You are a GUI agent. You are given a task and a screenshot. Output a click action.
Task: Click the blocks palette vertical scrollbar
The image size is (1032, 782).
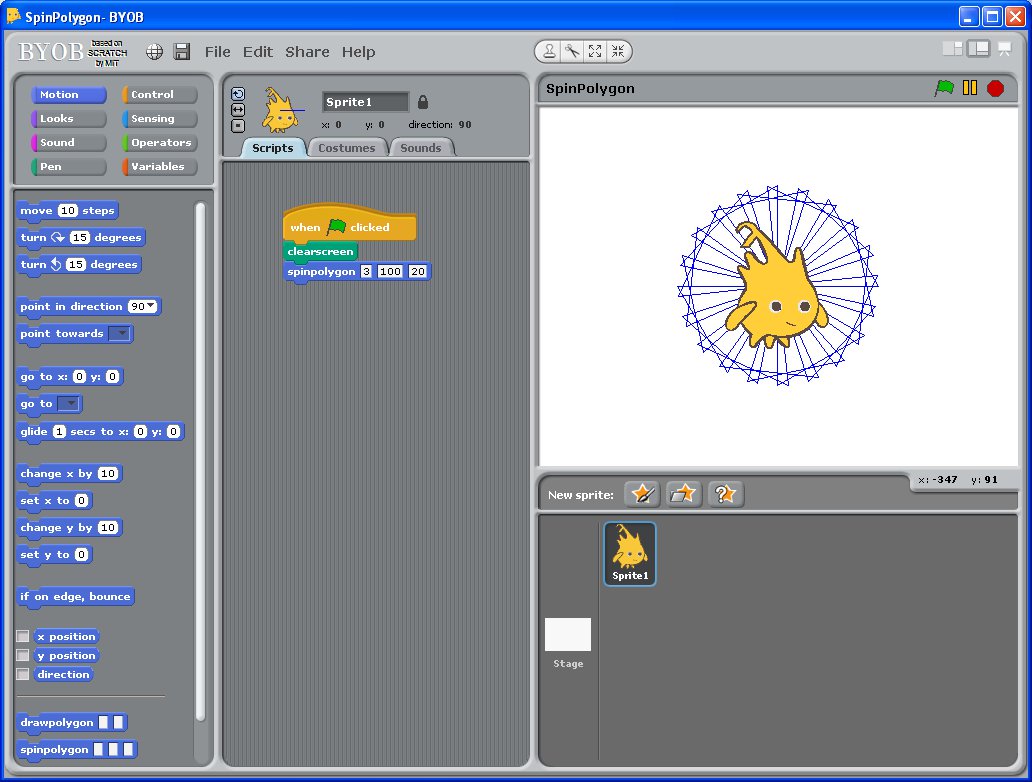click(200, 461)
